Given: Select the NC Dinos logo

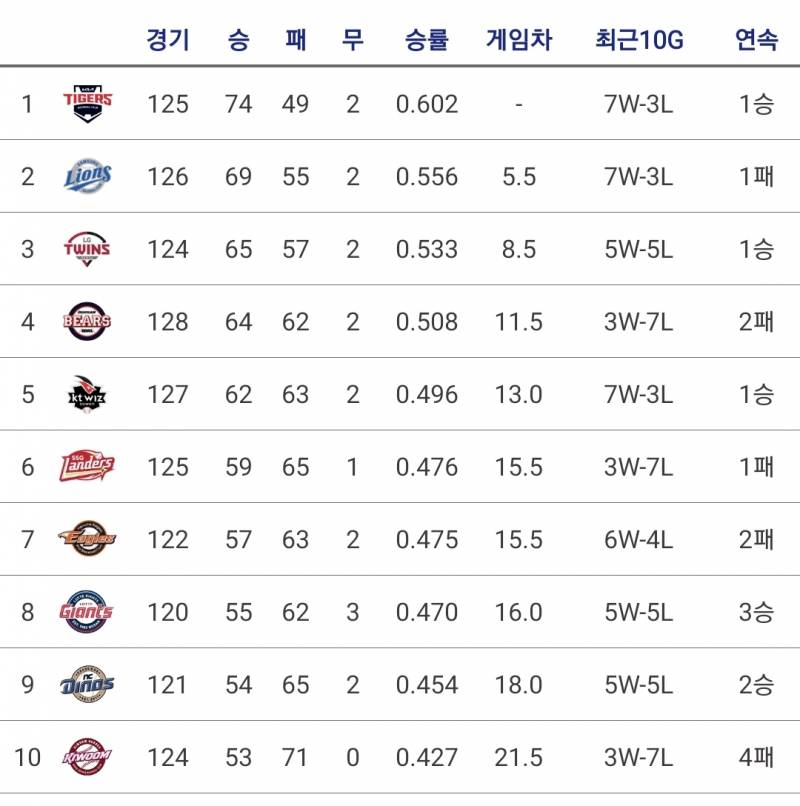Looking at the screenshot, I should [87, 684].
